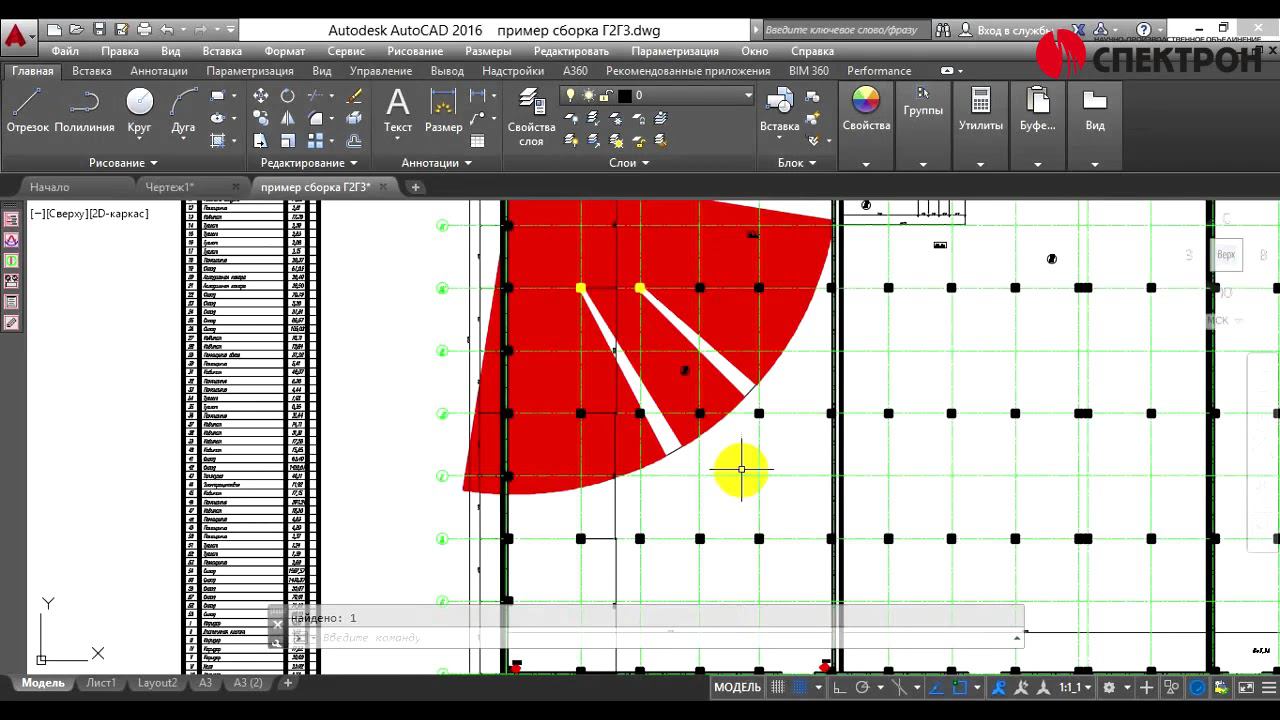Screen dimensions: 1280x720
Task: Toggle 2D object snap
Action: [x=960, y=687]
